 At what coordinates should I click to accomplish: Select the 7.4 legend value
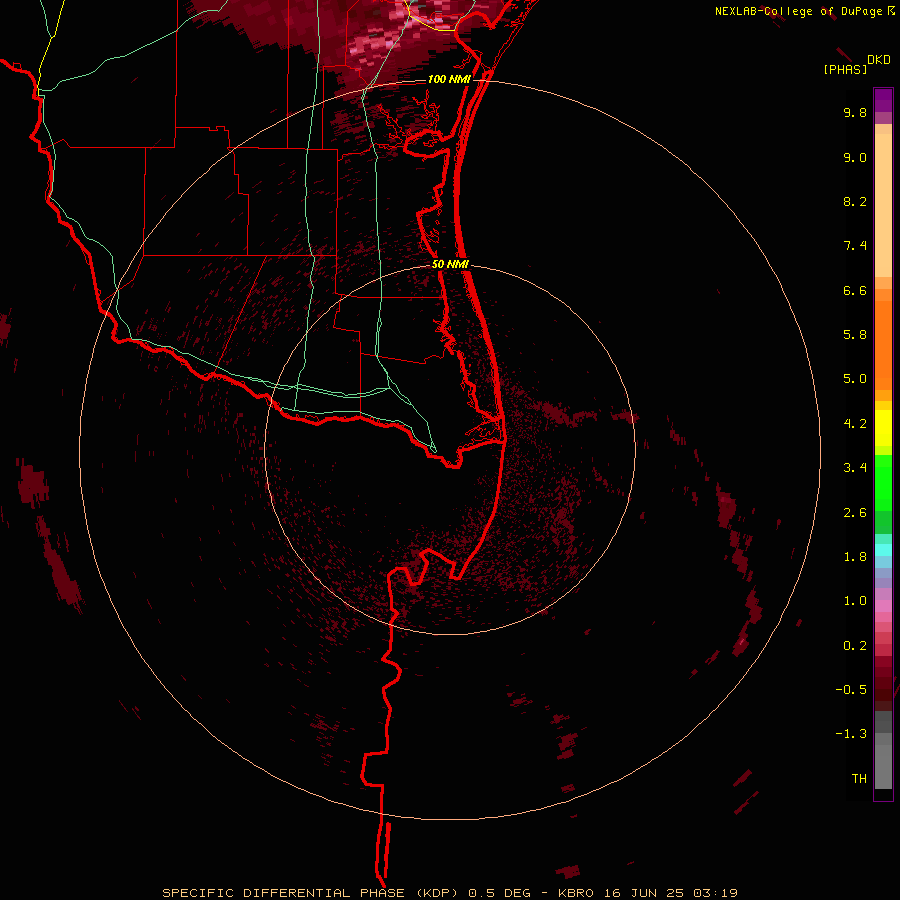point(855,246)
